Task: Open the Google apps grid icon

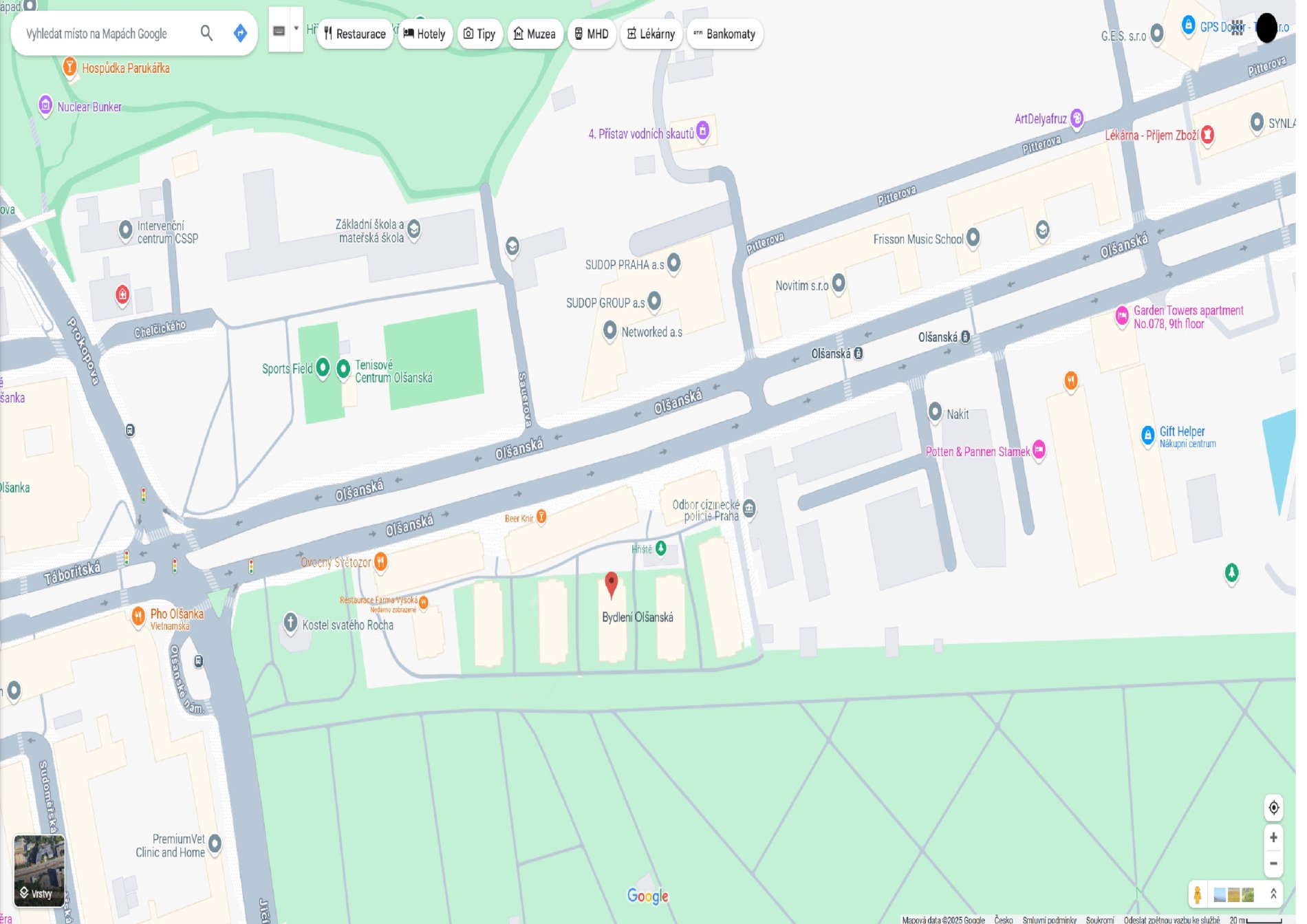Action: point(1238,28)
